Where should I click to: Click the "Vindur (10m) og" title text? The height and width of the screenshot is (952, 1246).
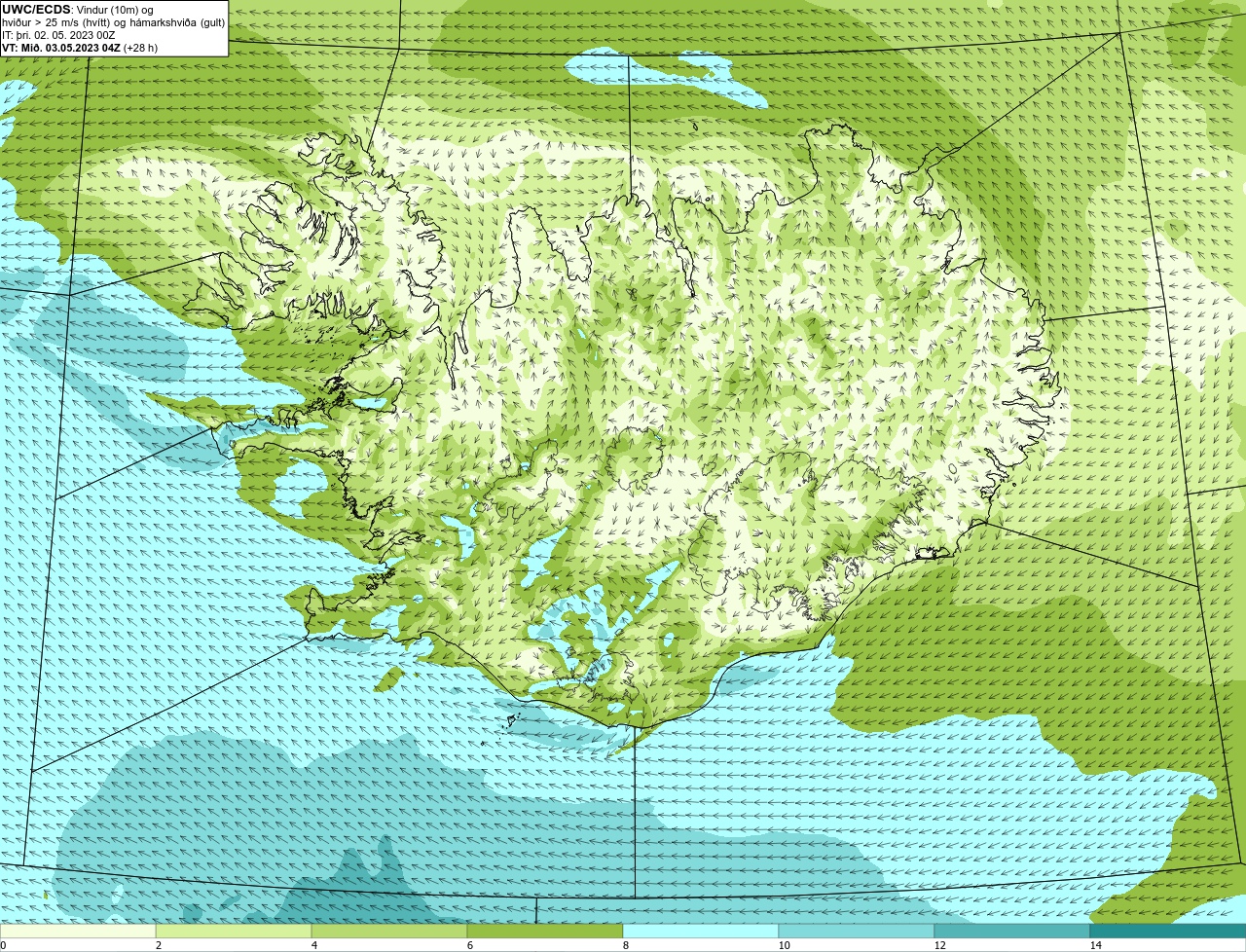pyautogui.click(x=114, y=9)
